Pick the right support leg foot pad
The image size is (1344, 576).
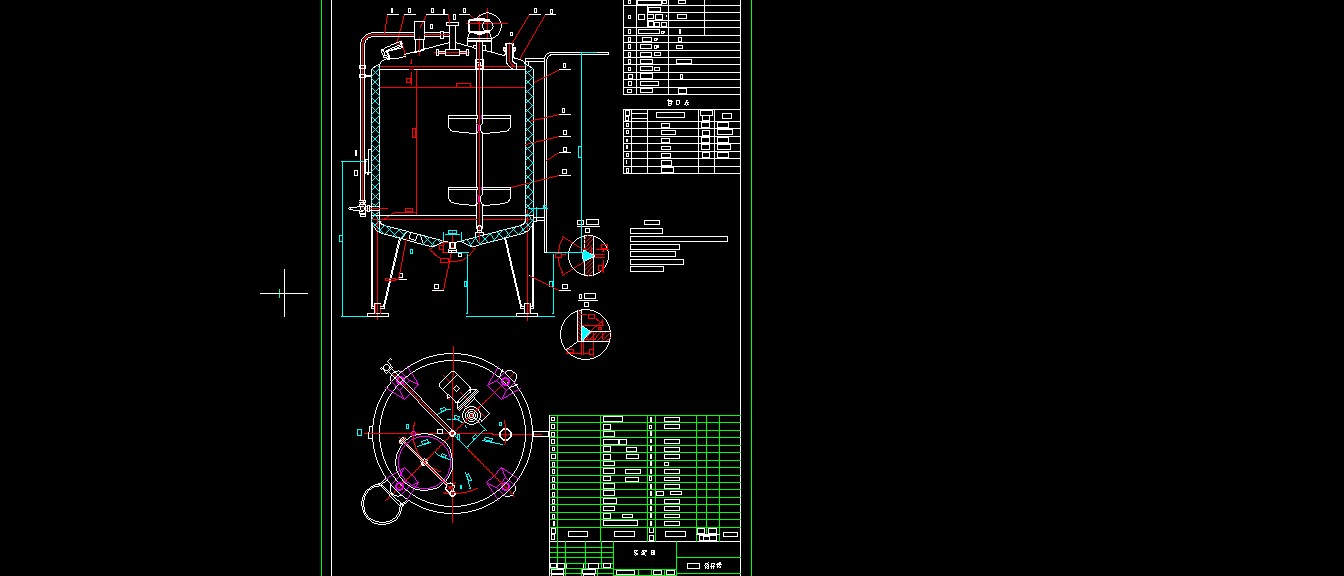525,314
